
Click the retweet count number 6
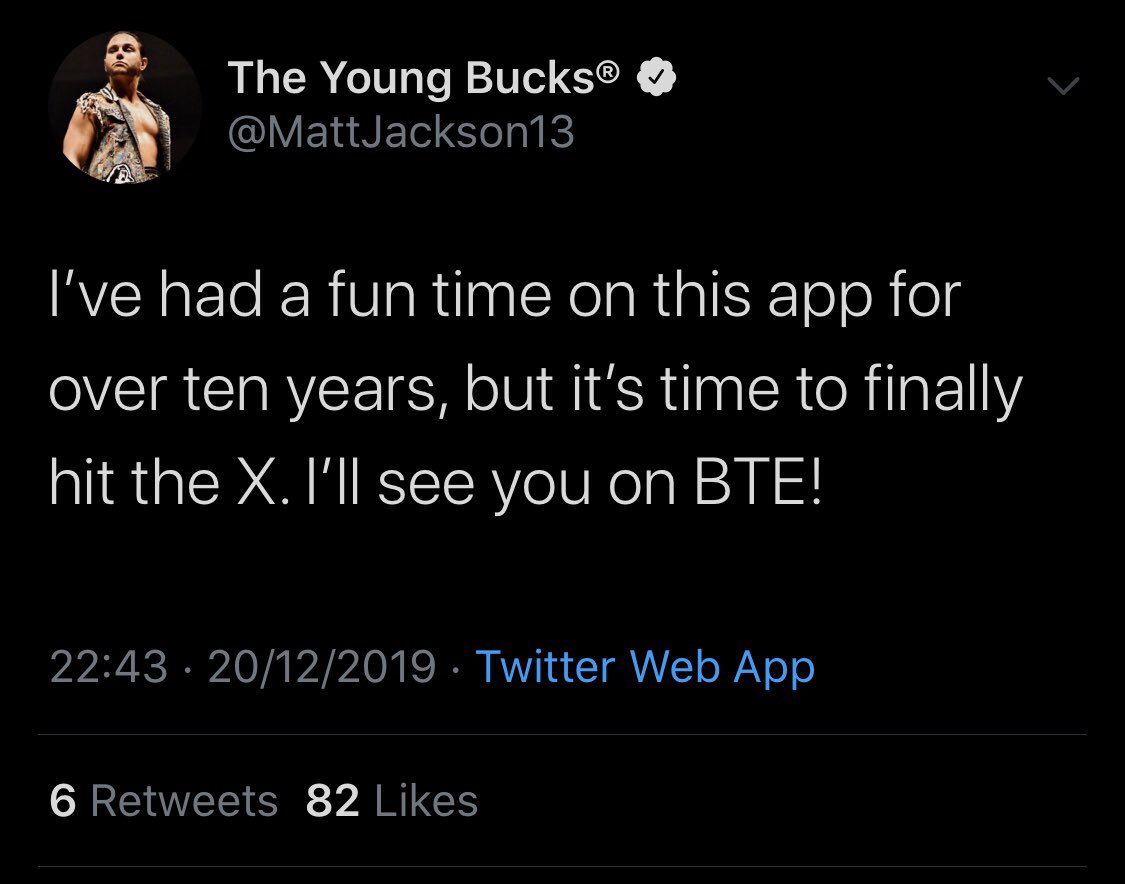pyautogui.click(x=62, y=801)
